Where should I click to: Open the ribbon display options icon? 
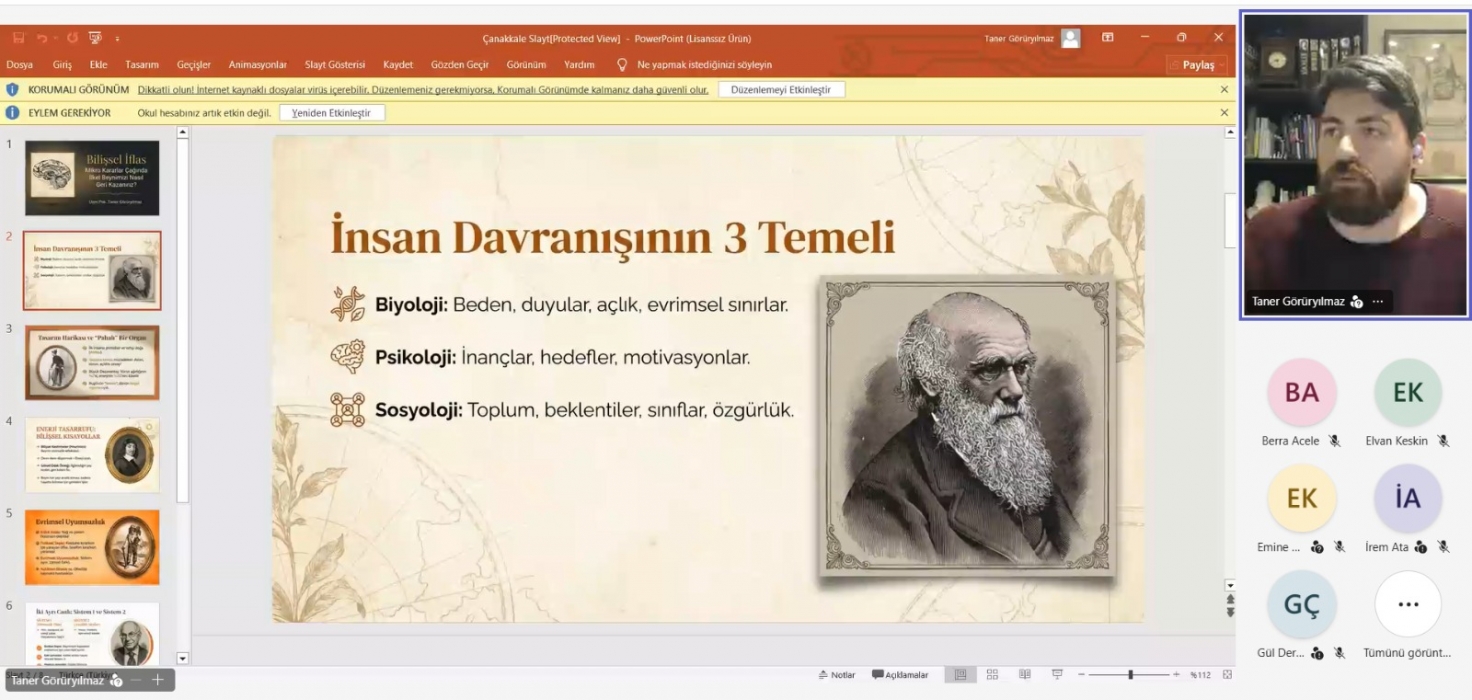tap(1108, 38)
